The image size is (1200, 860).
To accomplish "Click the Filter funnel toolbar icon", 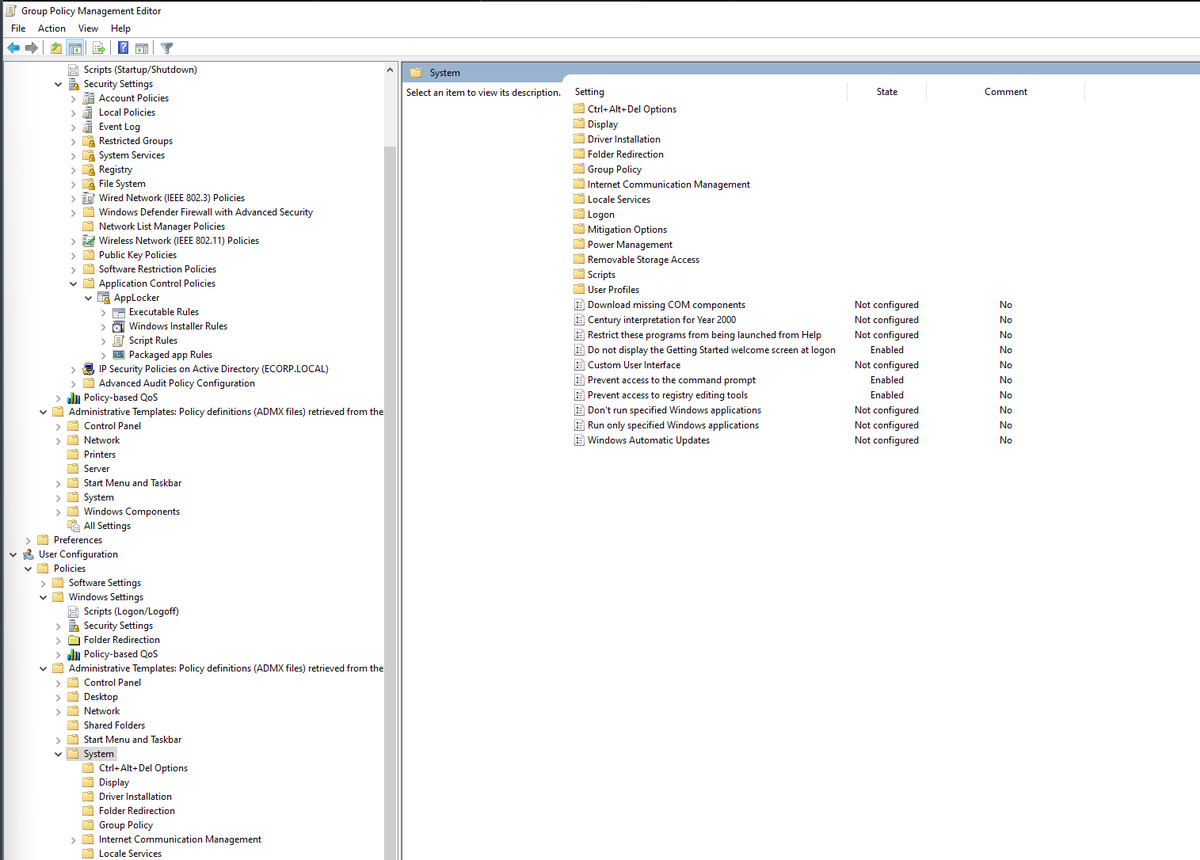I will pyautogui.click(x=167, y=48).
